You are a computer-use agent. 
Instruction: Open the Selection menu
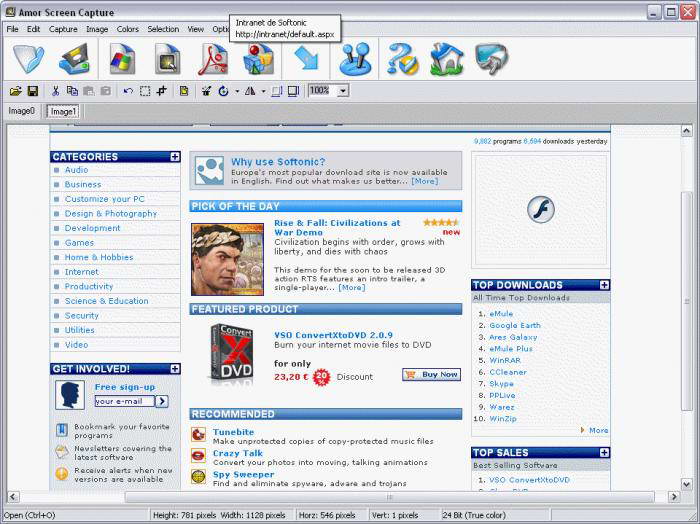[x=163, y=29]
